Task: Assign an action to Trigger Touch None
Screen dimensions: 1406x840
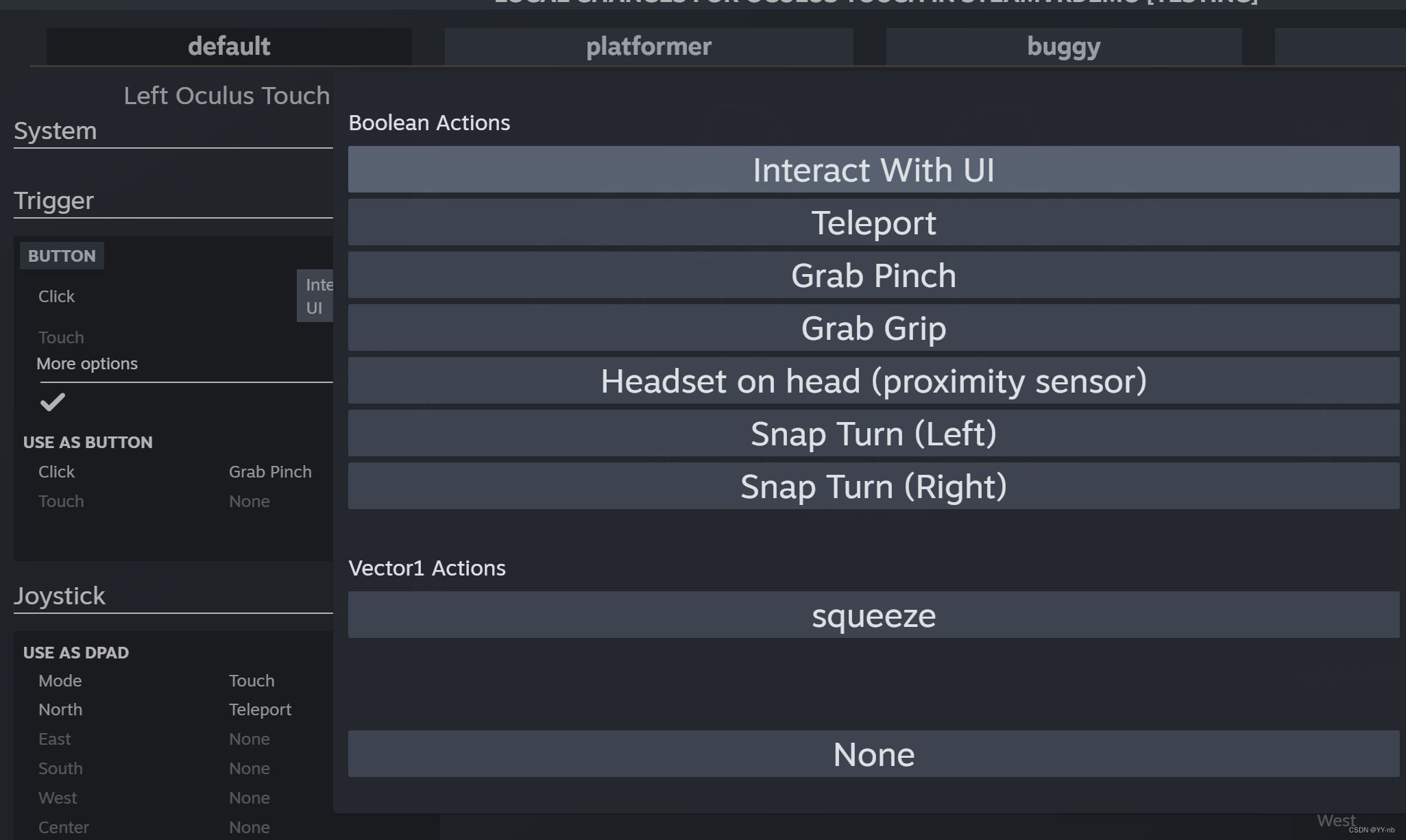Action: click(250, 502)
